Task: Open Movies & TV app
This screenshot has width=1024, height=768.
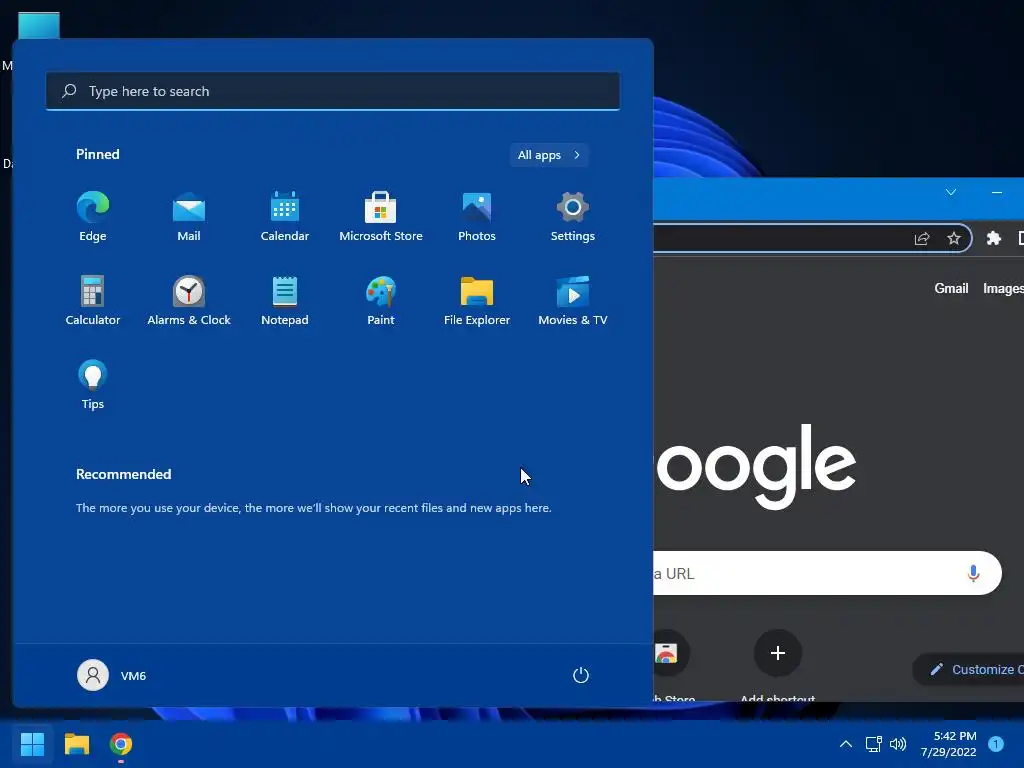Action: pos(573,300)
